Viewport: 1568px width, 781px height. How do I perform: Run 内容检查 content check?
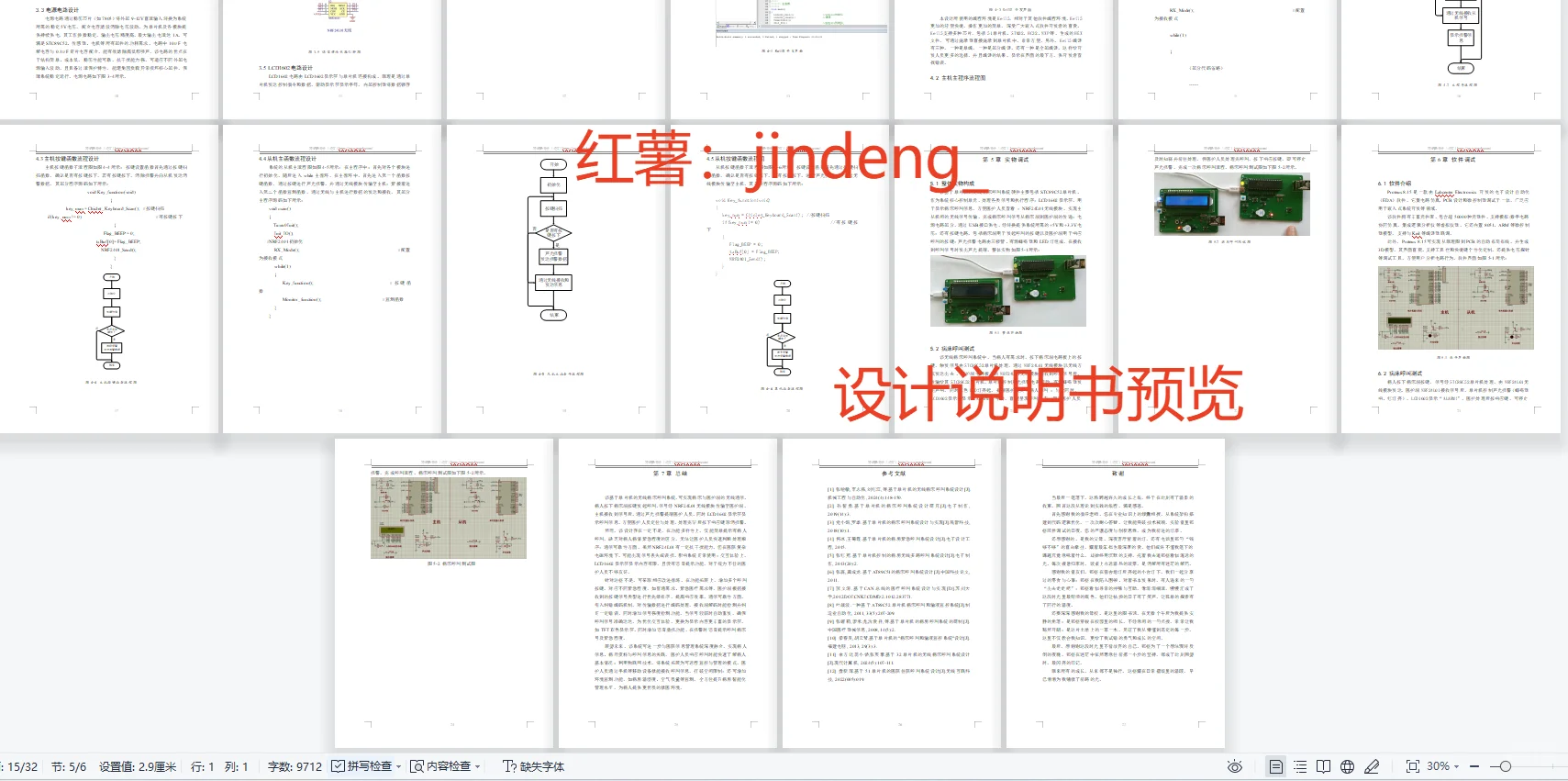coord(440,766)
